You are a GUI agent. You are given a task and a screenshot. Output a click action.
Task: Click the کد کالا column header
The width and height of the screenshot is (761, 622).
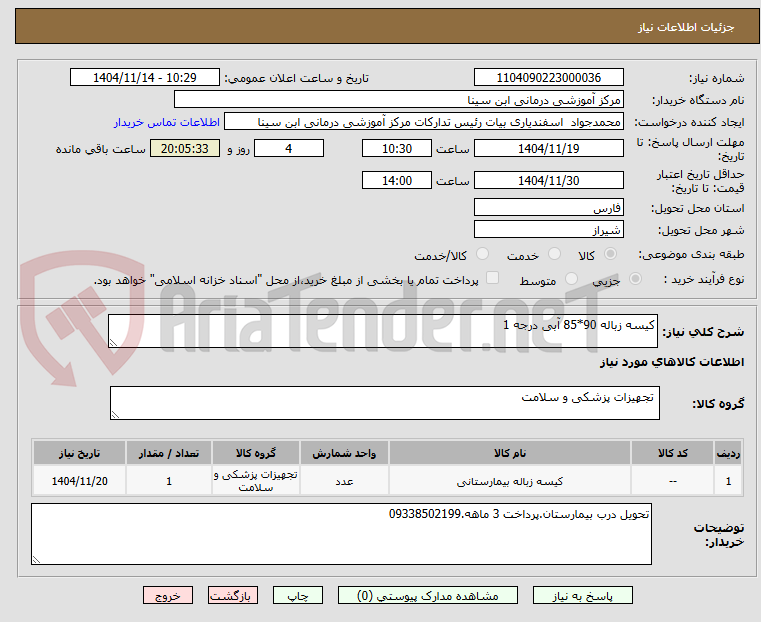pos(672,453)
